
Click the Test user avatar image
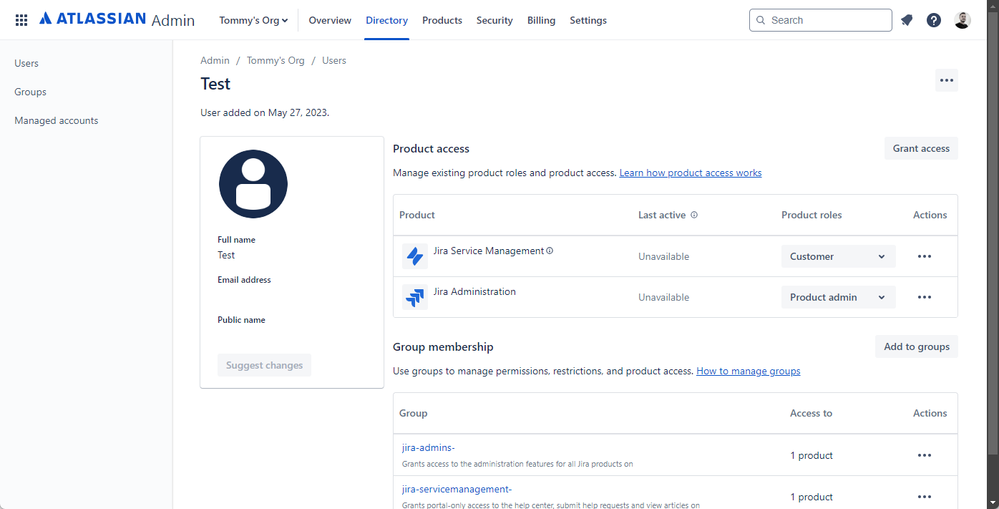[x=253, y=184]
